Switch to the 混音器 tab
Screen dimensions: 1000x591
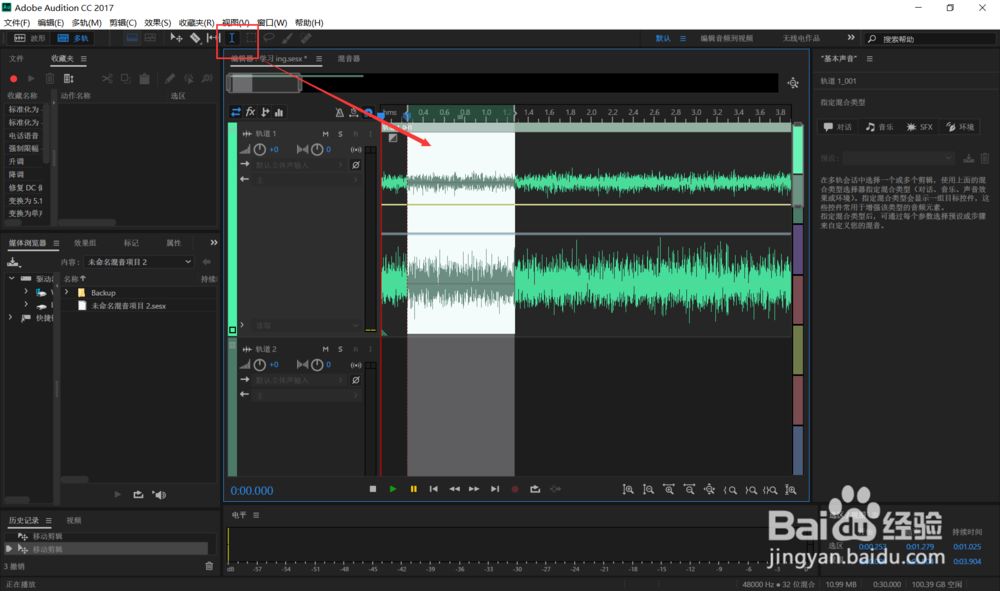coord(349,59)
